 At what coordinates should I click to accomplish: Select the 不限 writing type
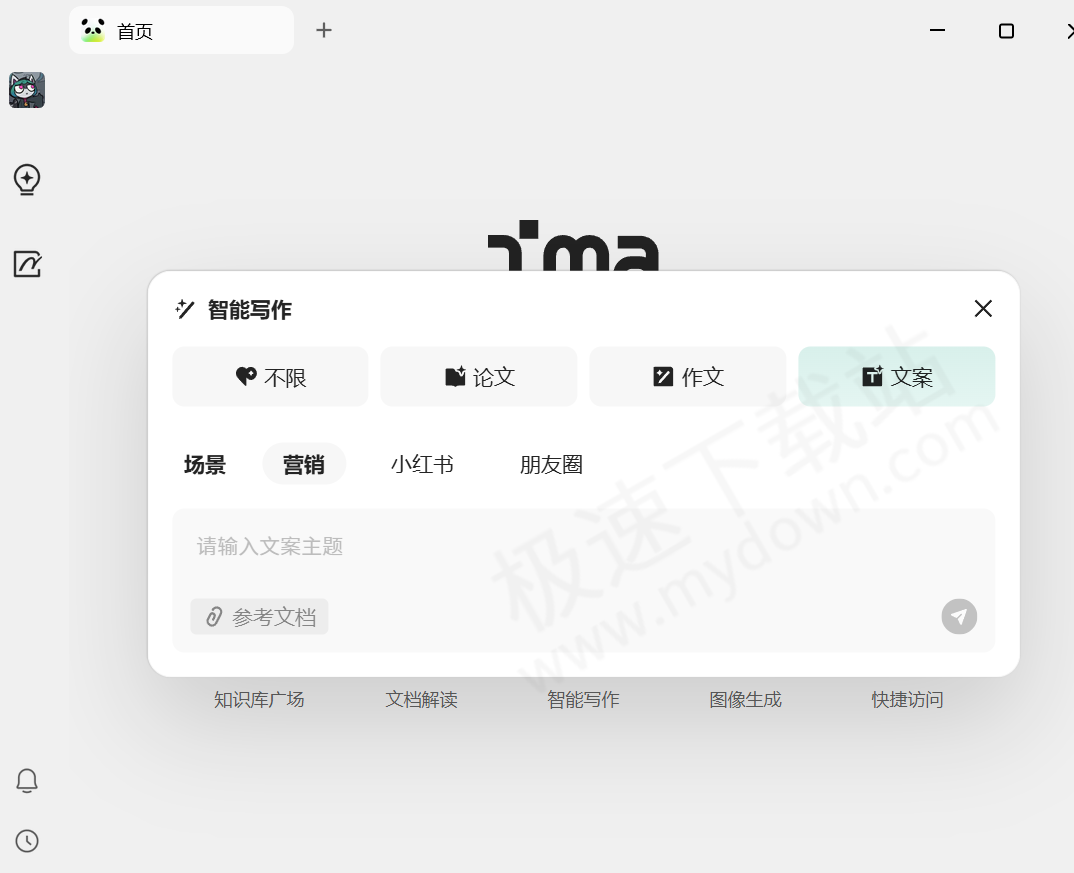click(270, 377)
